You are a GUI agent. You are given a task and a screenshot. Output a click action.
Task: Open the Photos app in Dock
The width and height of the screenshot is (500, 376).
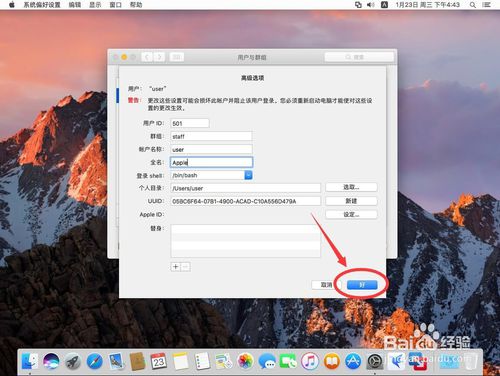tap(245, 362)
